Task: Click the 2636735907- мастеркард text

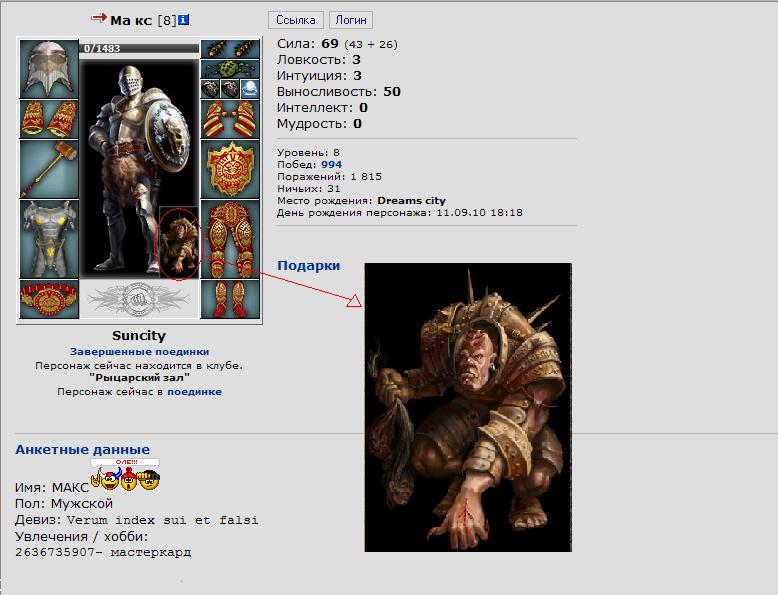Action: pyautogui.click(x=103, y=552)
